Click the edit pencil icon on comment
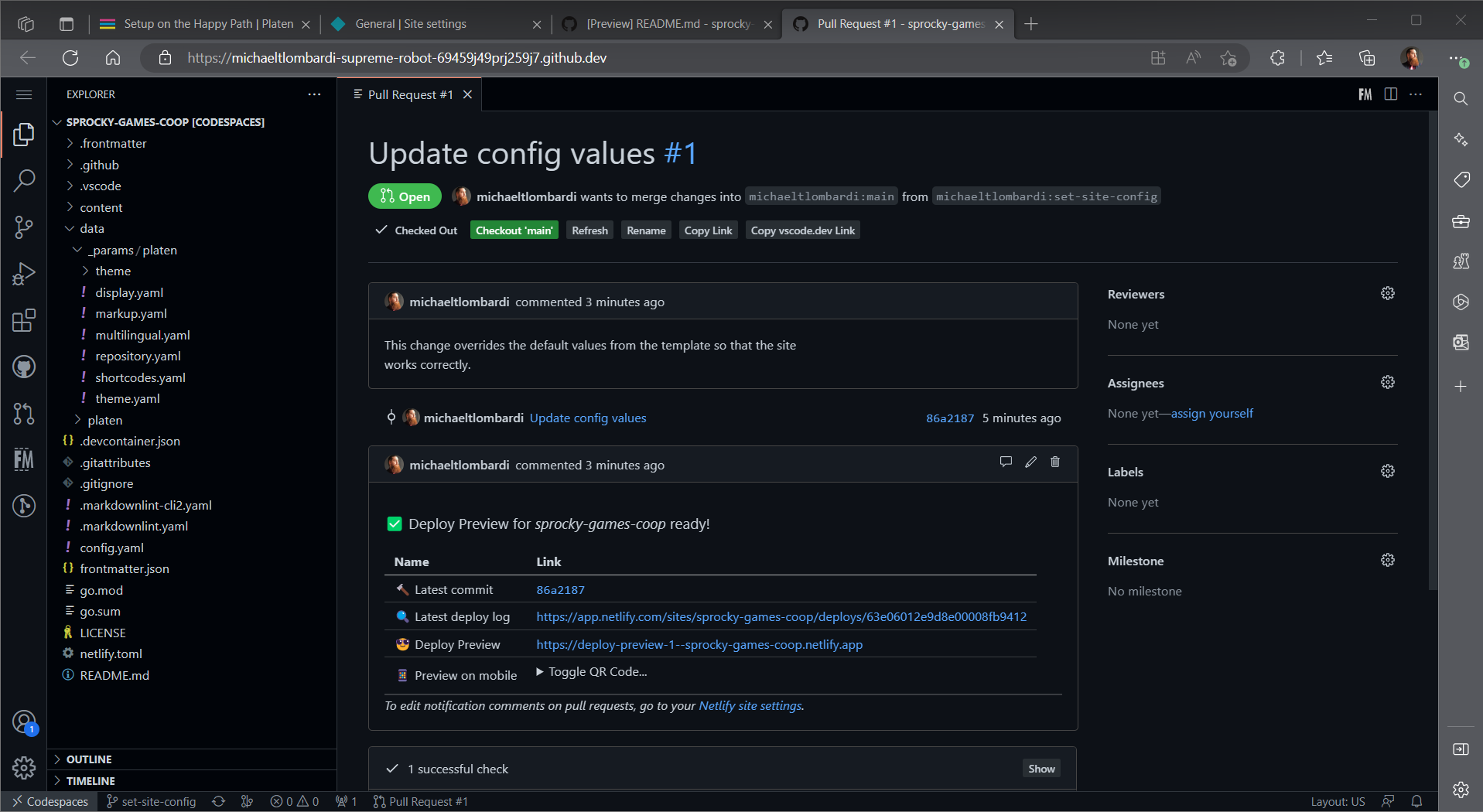The image size is (1483, 812). [1030, 462]
